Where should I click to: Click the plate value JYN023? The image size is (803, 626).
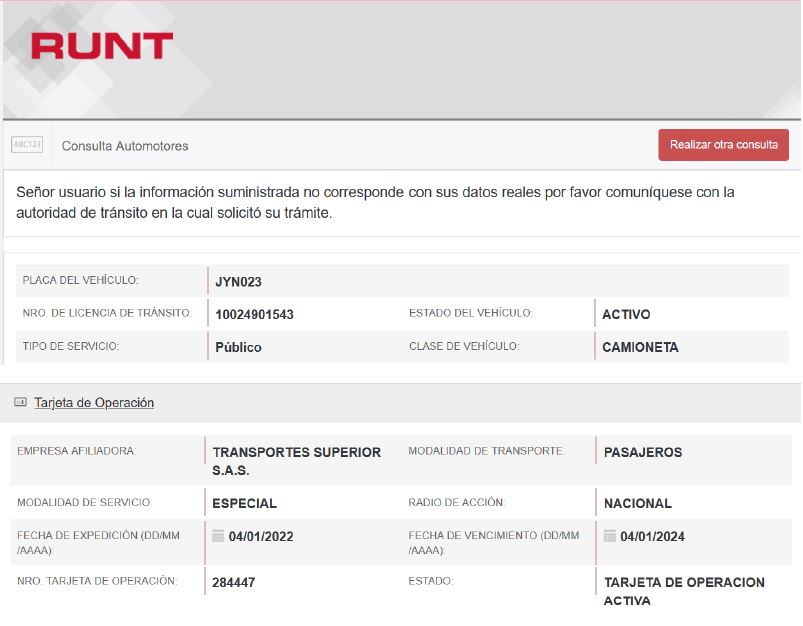(238, 282)
